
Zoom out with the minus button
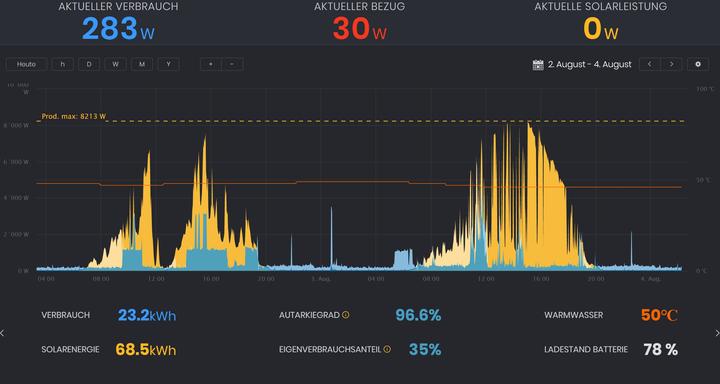[232, 64]
